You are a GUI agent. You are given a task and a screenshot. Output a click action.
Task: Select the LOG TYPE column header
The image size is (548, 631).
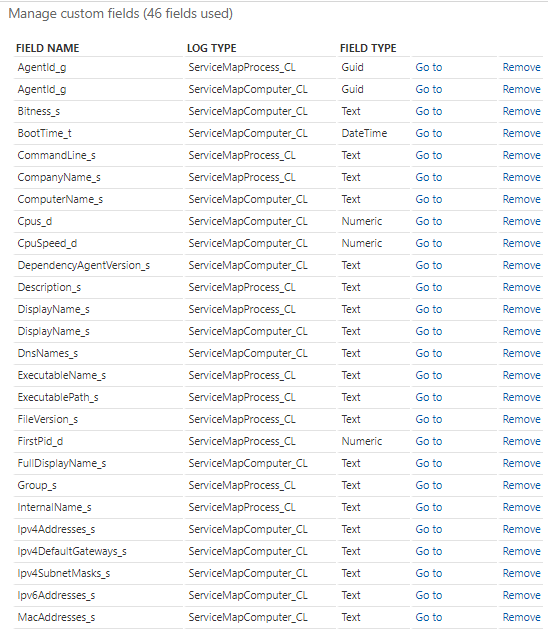pos(212,48)
